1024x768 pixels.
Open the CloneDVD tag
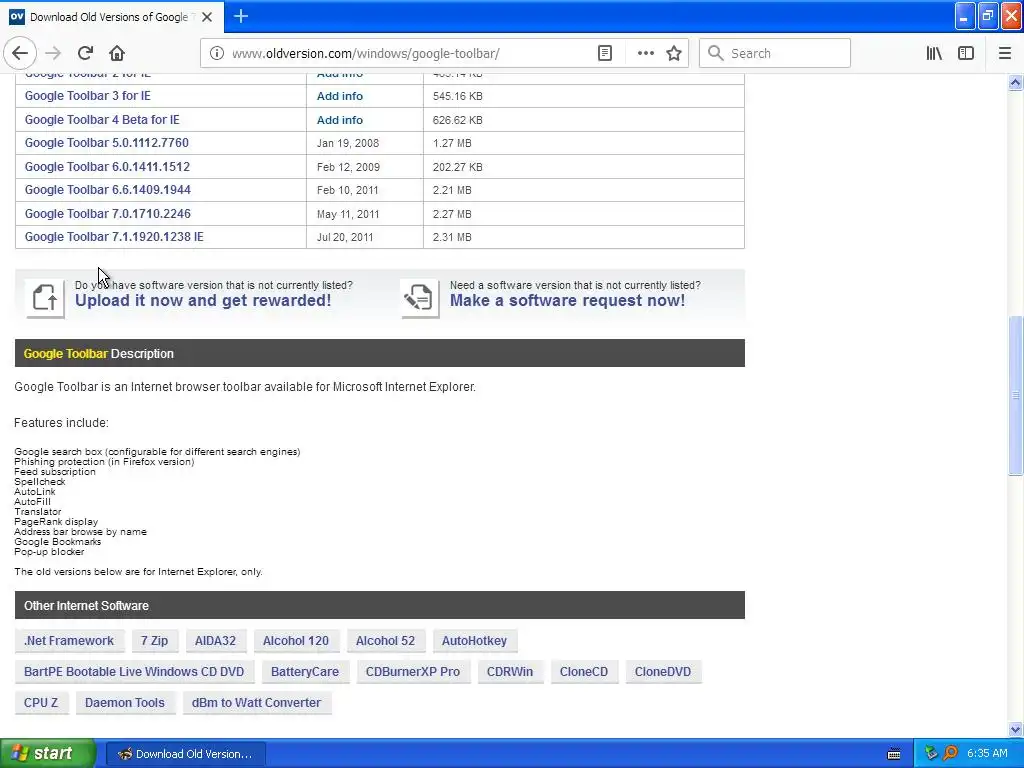pos(663,671)
